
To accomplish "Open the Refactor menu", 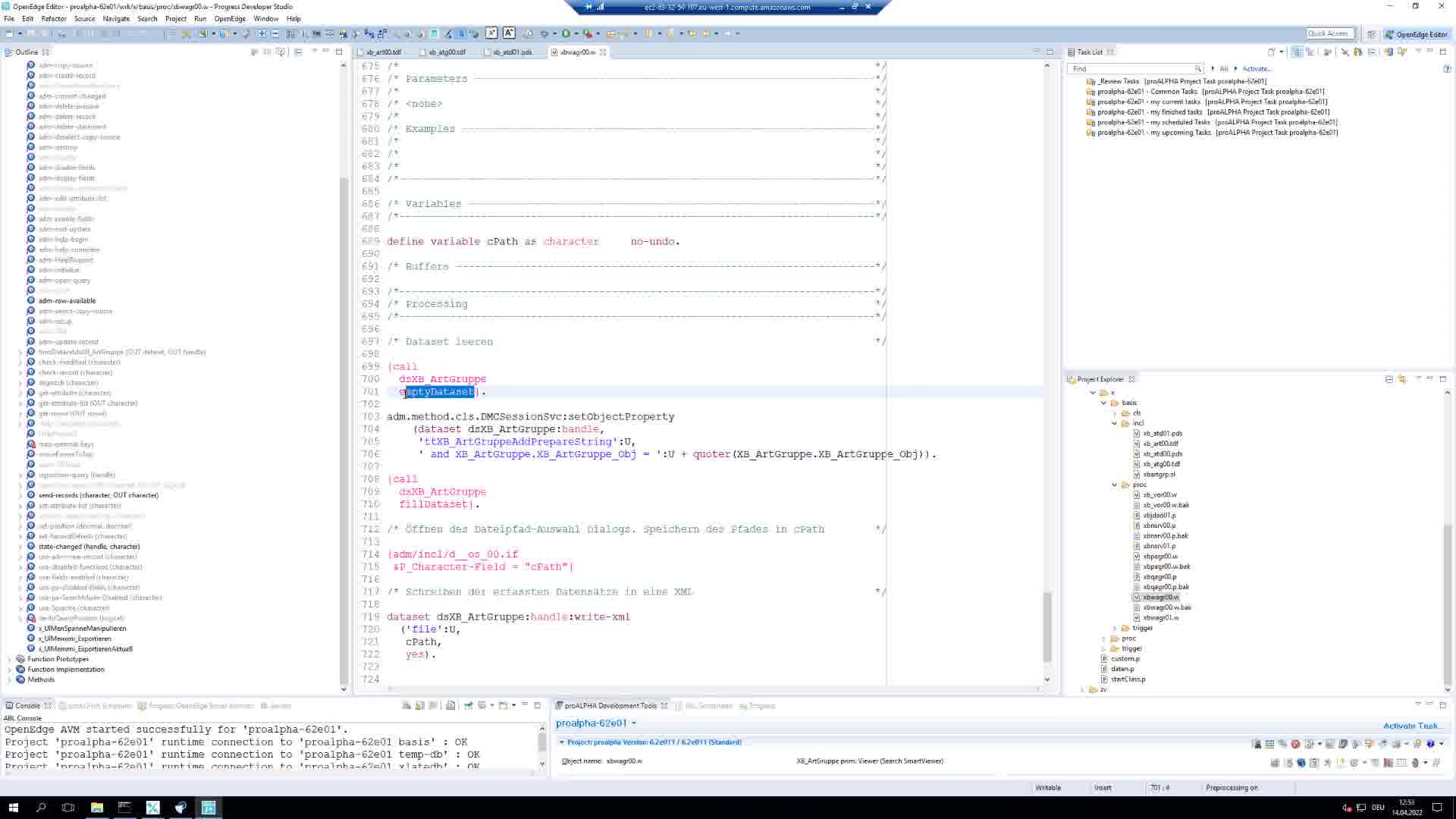I will 54,18.
